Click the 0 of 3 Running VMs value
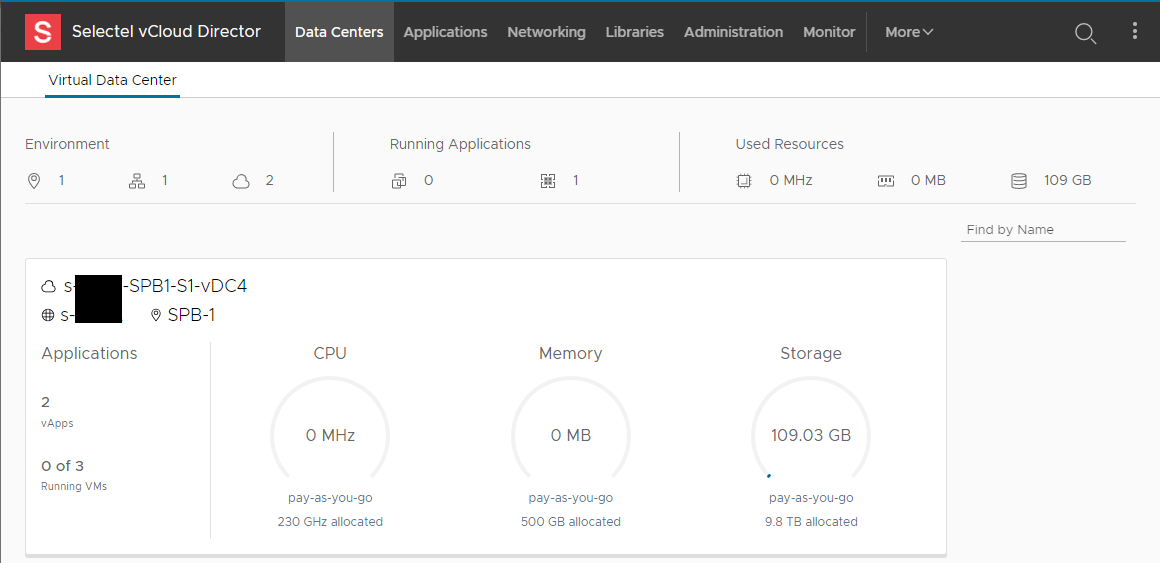The image size is (1160, 563). tap(63, 466)
